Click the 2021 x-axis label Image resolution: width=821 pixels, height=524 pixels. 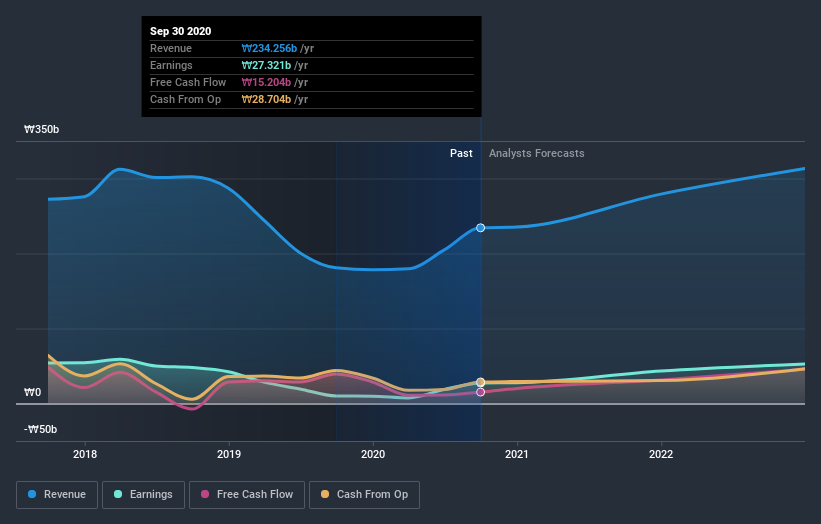pos(517,454)
